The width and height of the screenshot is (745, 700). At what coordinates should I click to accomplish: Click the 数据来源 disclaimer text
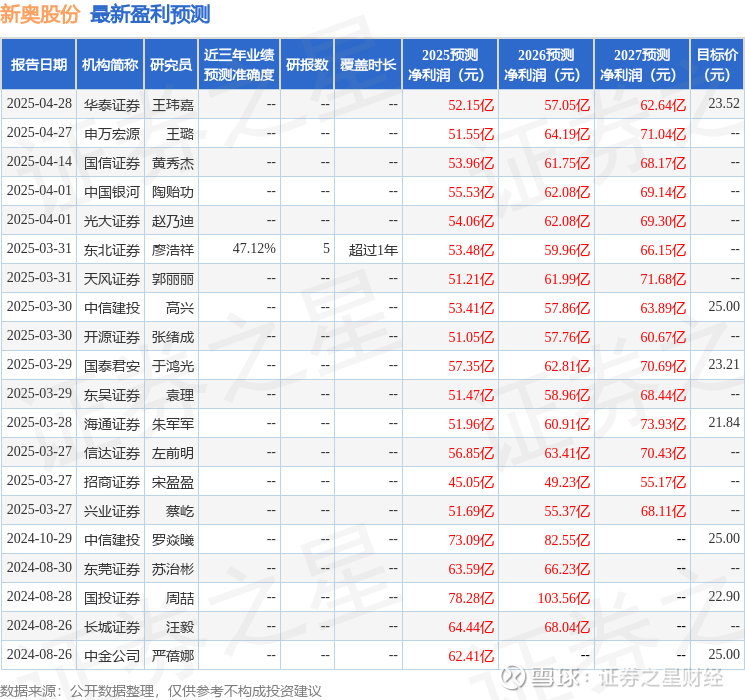(x=161, y=691)
